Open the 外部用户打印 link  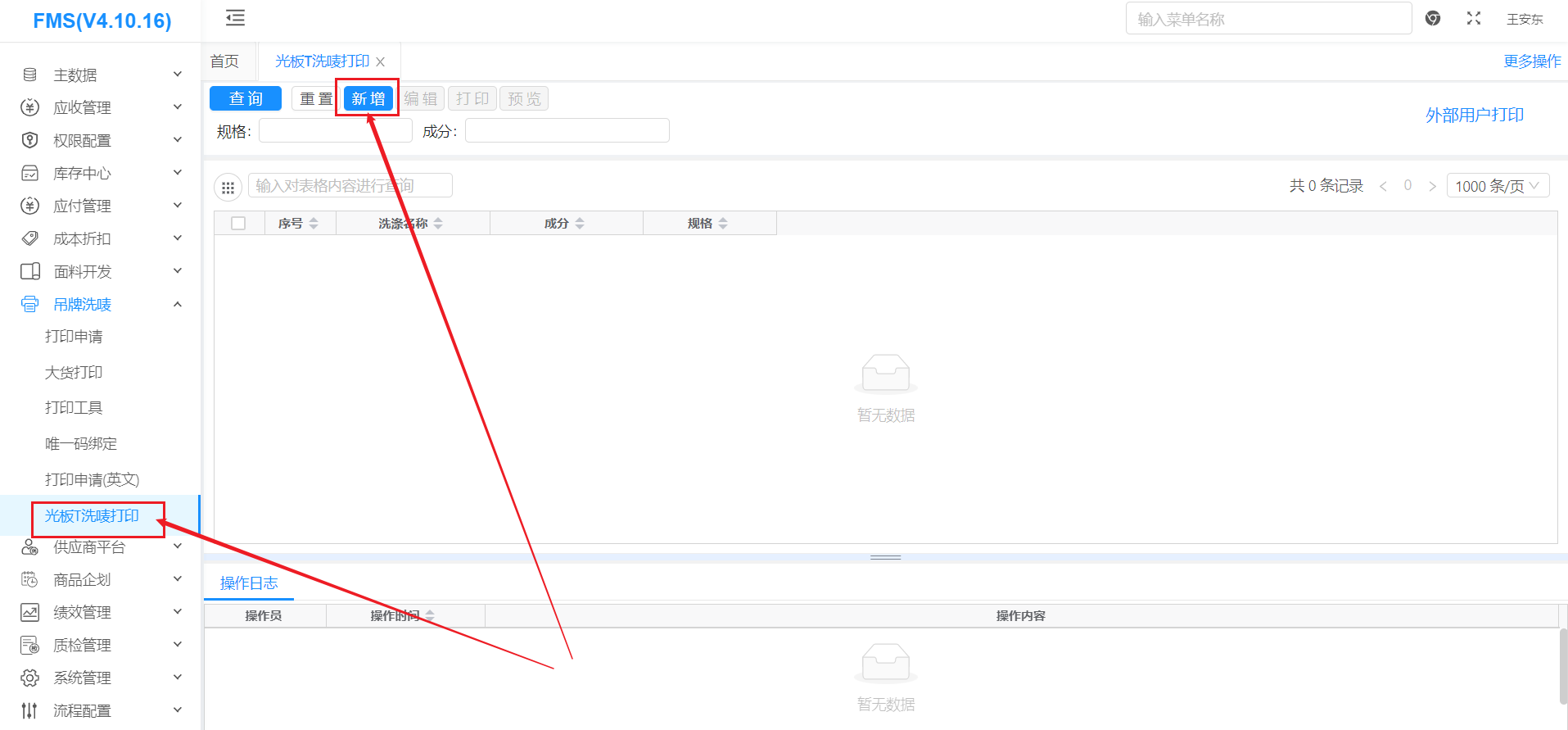point(1474,116)
